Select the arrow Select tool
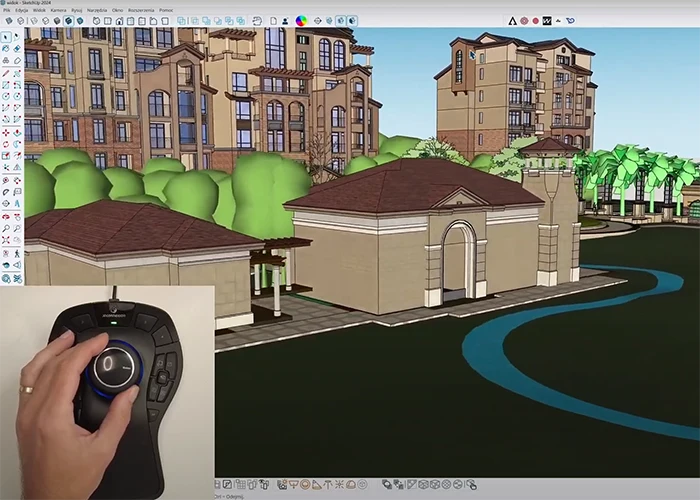The image size is (700, 500). pos(6,36)
